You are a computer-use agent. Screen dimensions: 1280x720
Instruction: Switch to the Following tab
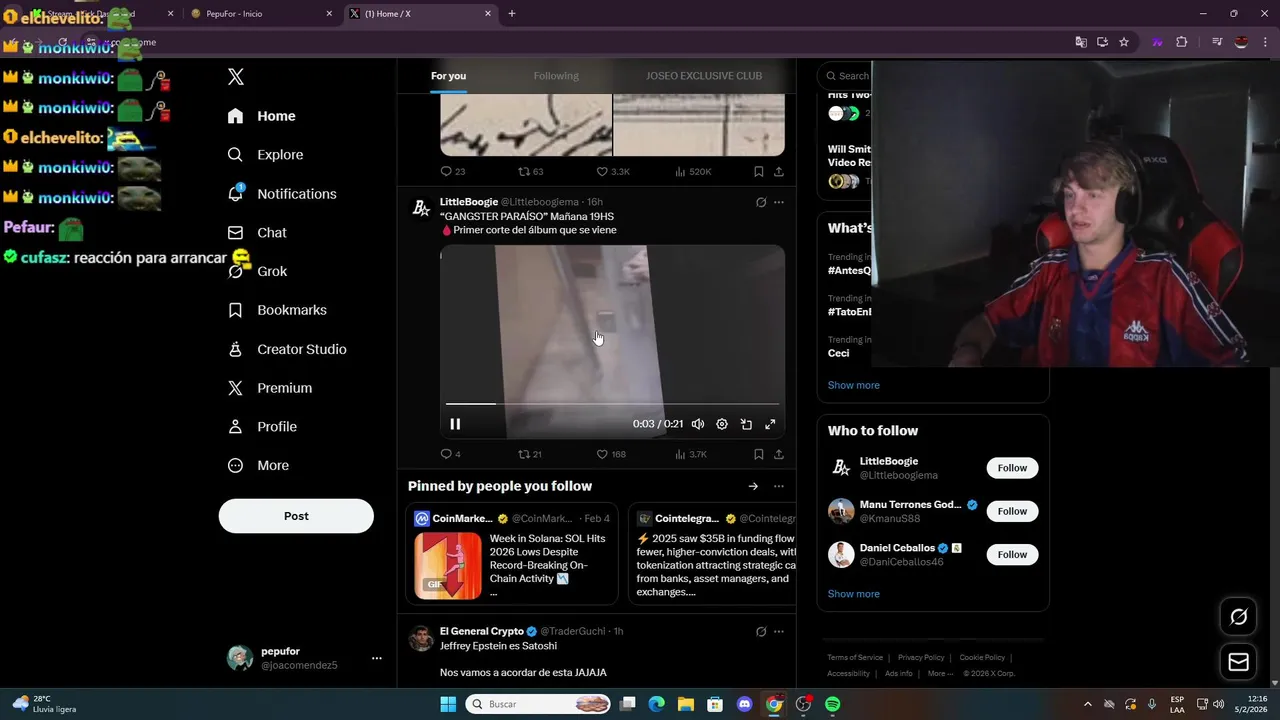pyautogui.click(x=556, y=76)
